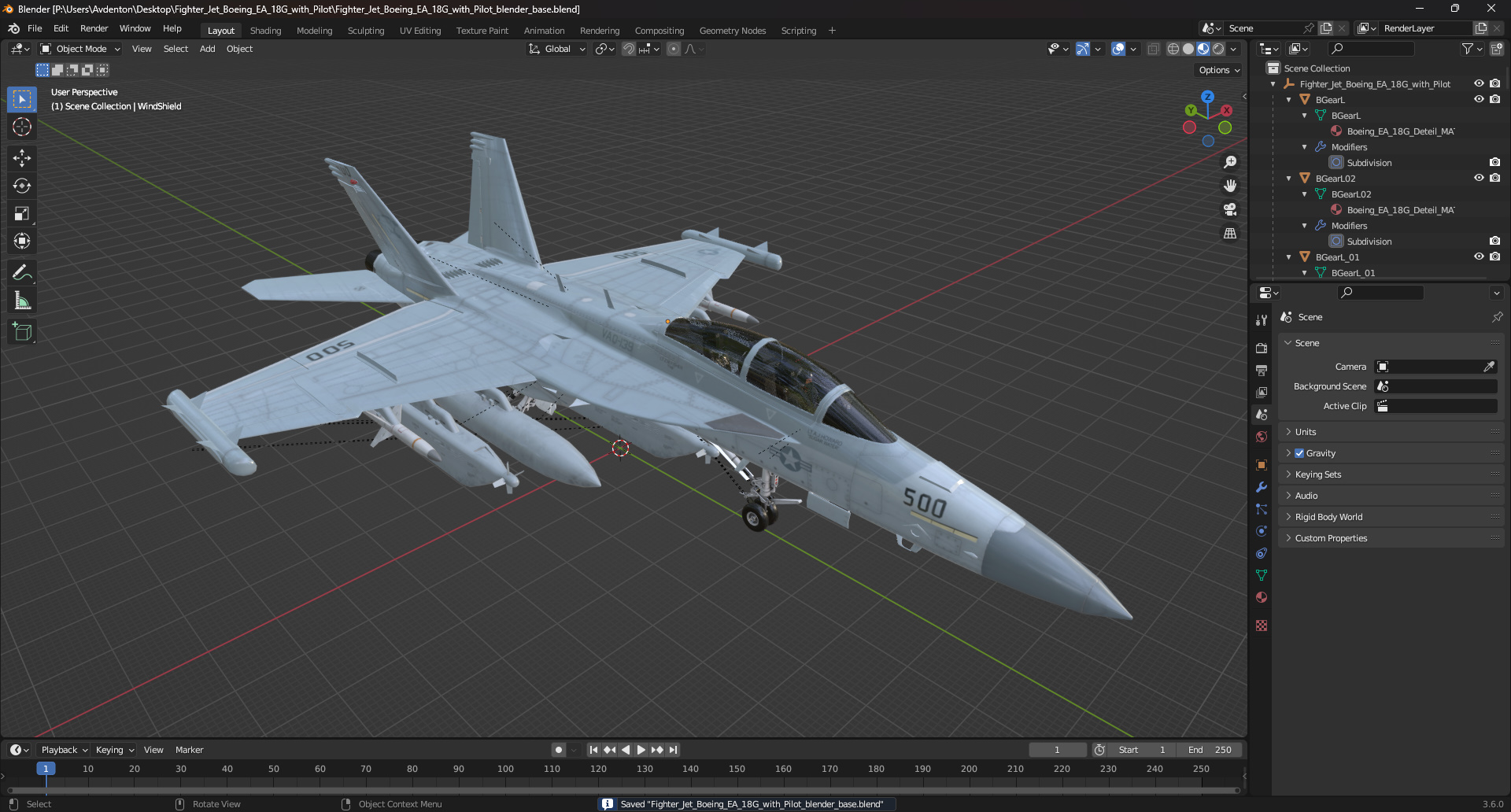Click the new collection icon in outliner

tap(1497, 49)
